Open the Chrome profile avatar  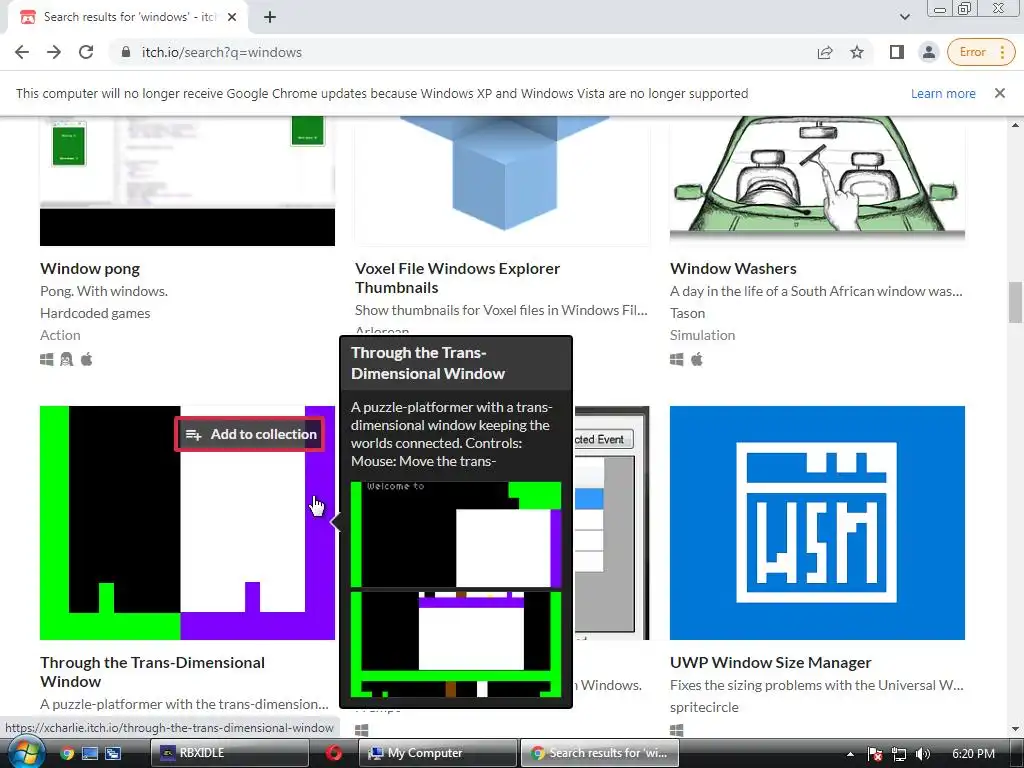click(929, 52)
